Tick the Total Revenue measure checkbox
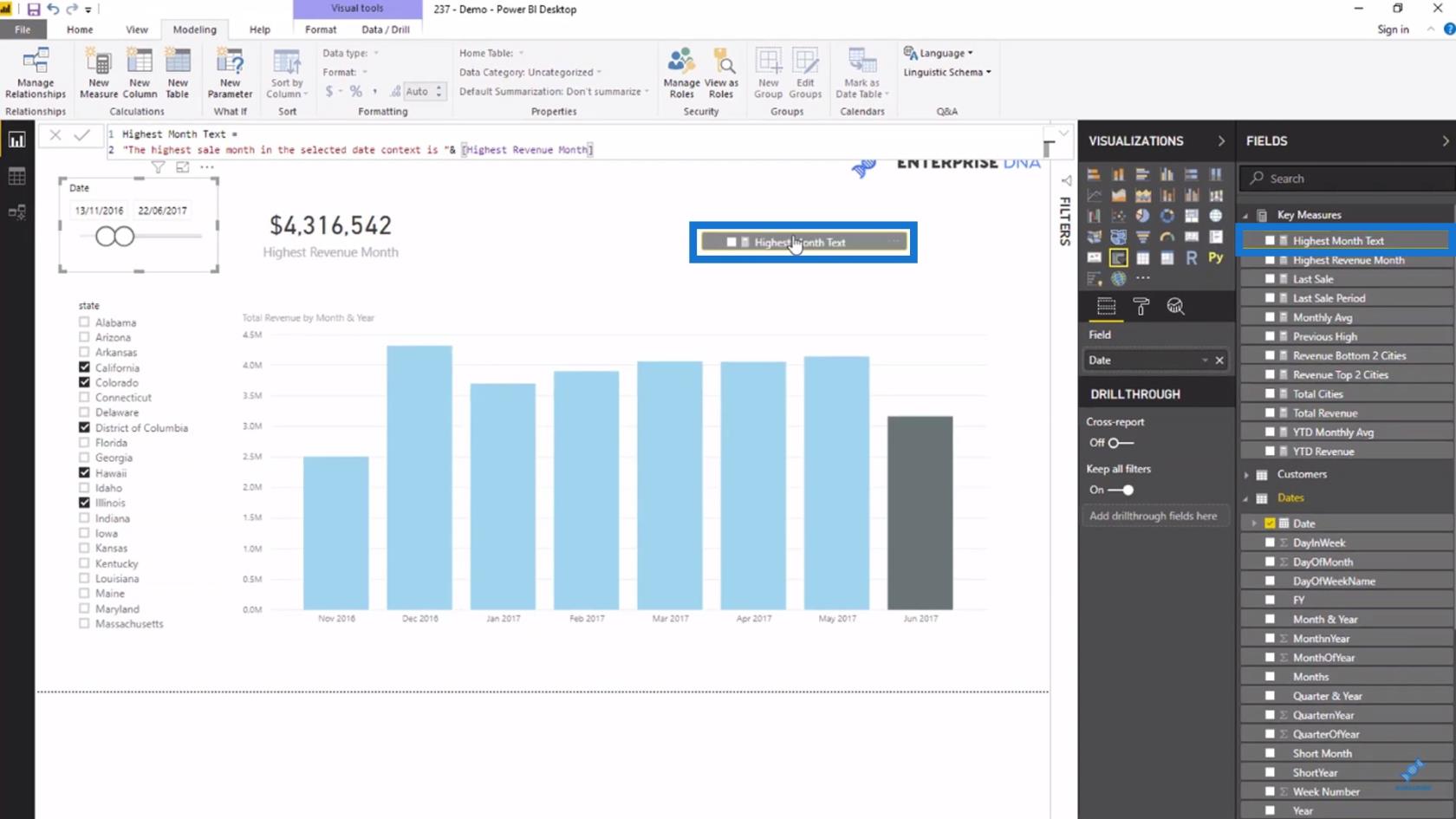1456x819 pixels. [1270, 413]
